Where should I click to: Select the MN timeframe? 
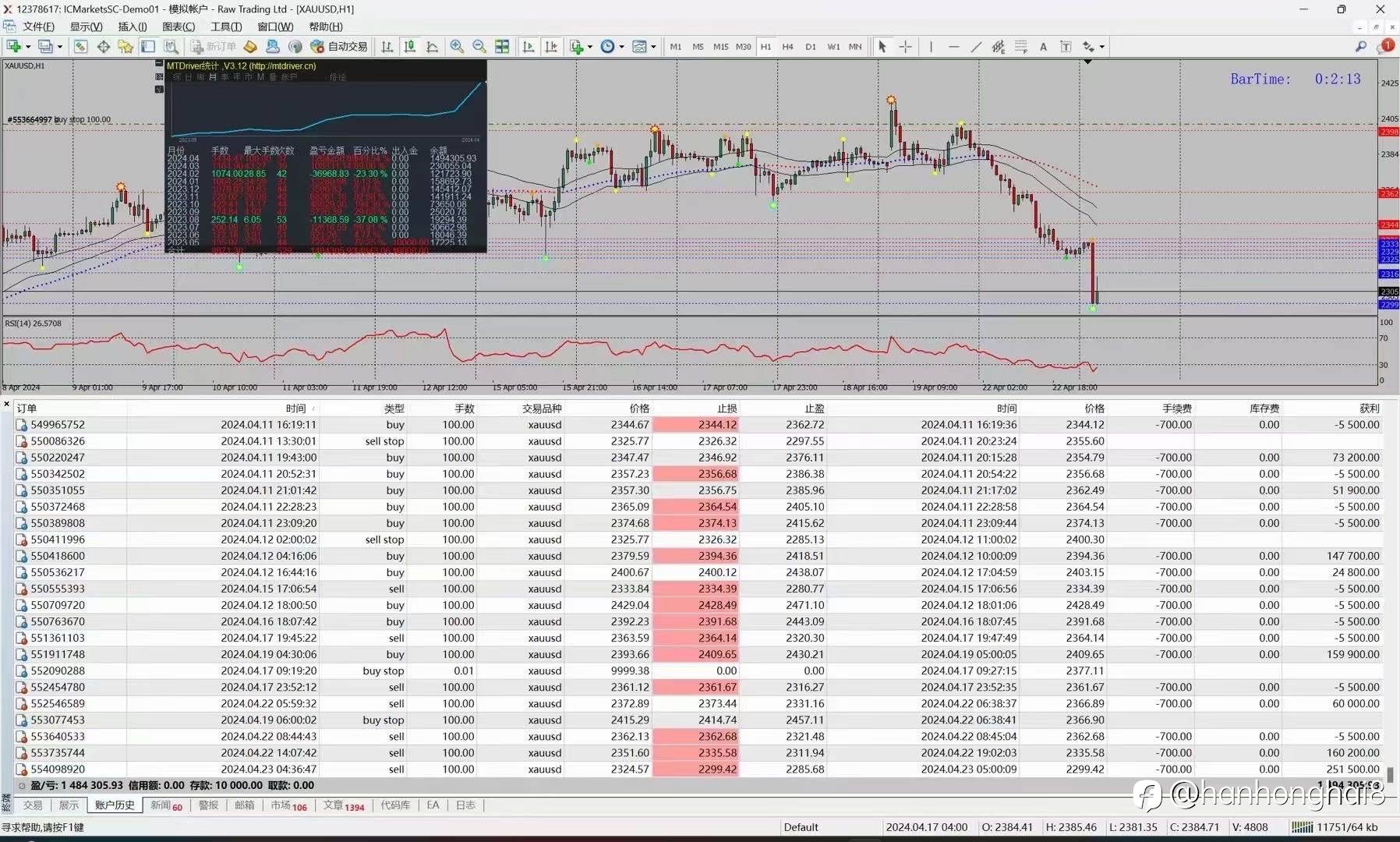pos(855,47)
